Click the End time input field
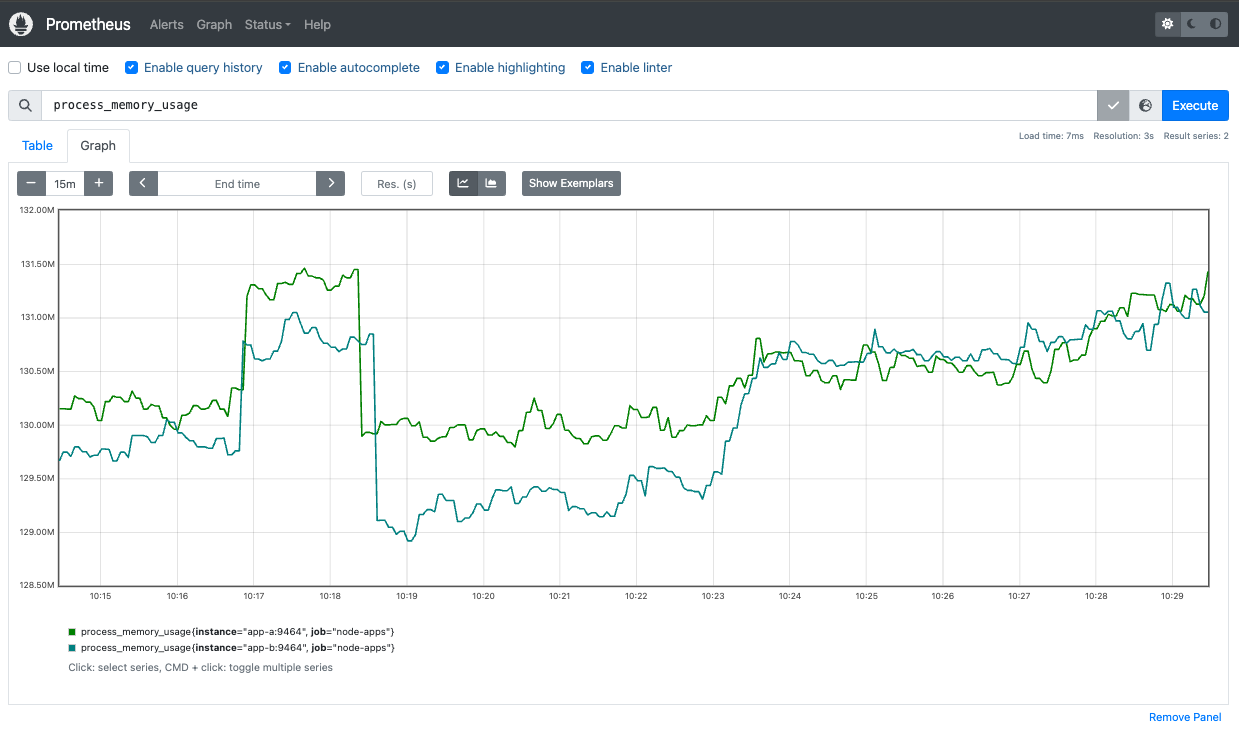The image size is (1239, 737). click(x=236, y=183)
